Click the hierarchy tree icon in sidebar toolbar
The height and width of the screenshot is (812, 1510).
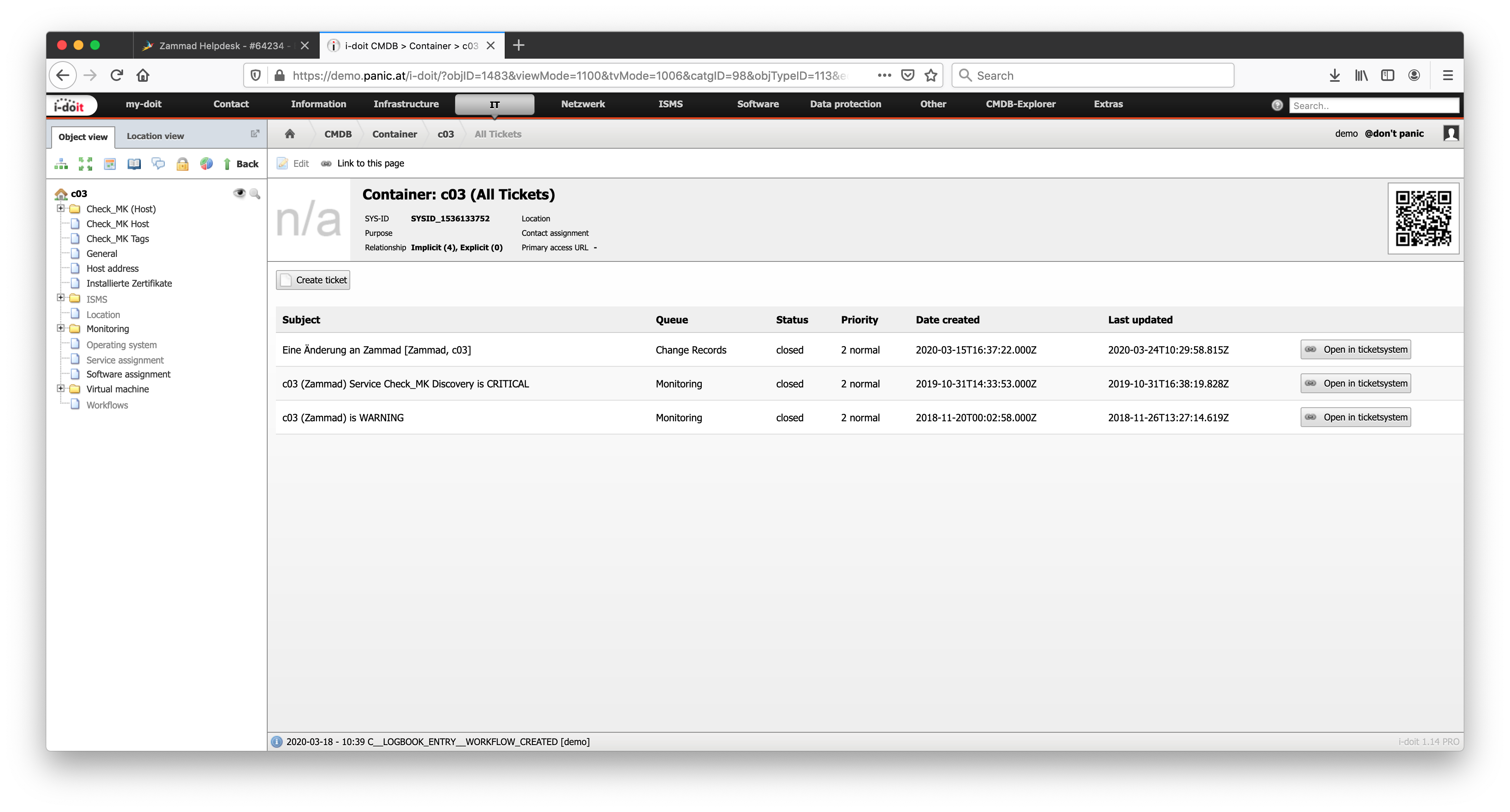(x=61, y=164)
